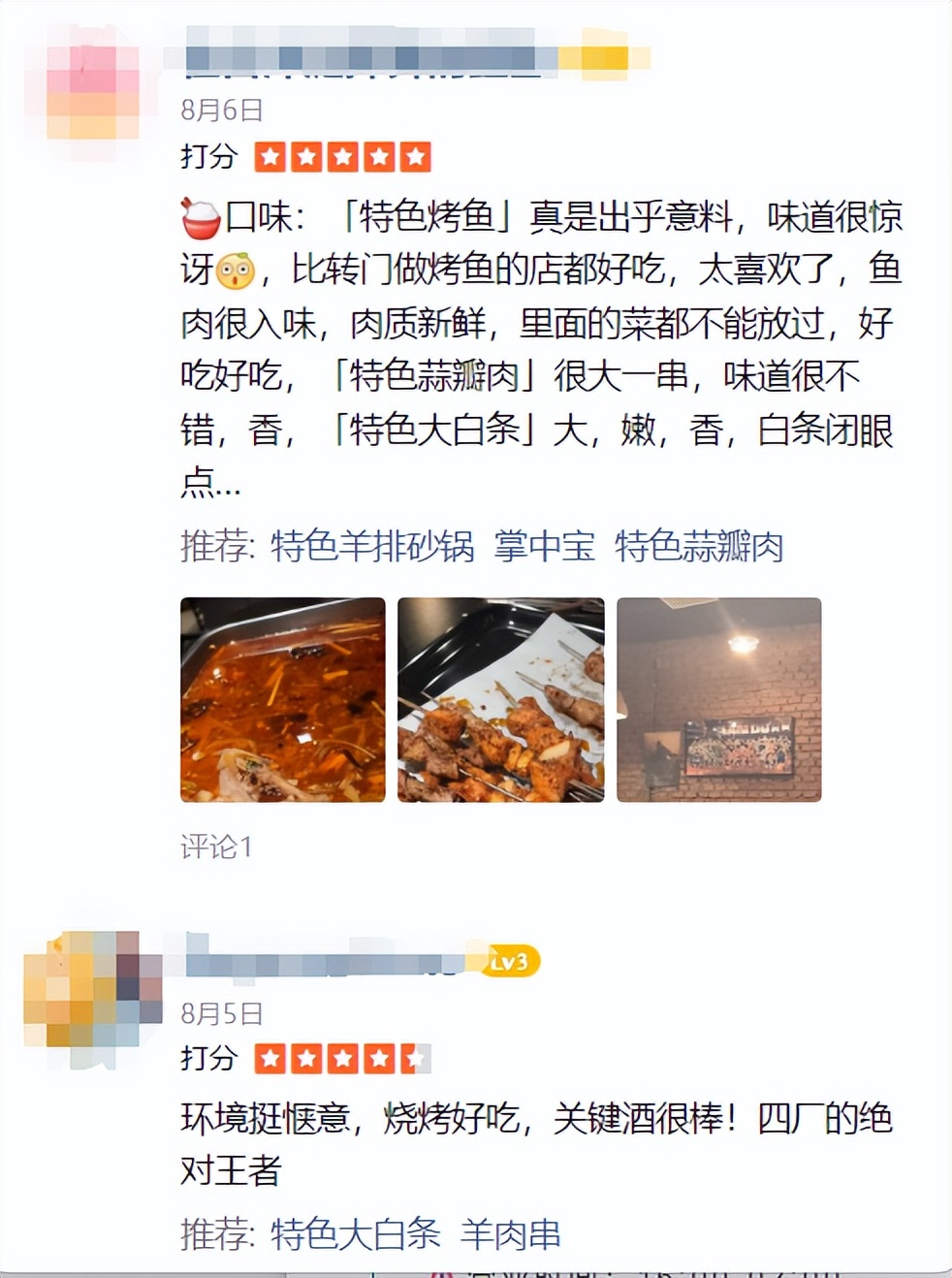Select recommended dish 掌中宝

tap(545, 547)
